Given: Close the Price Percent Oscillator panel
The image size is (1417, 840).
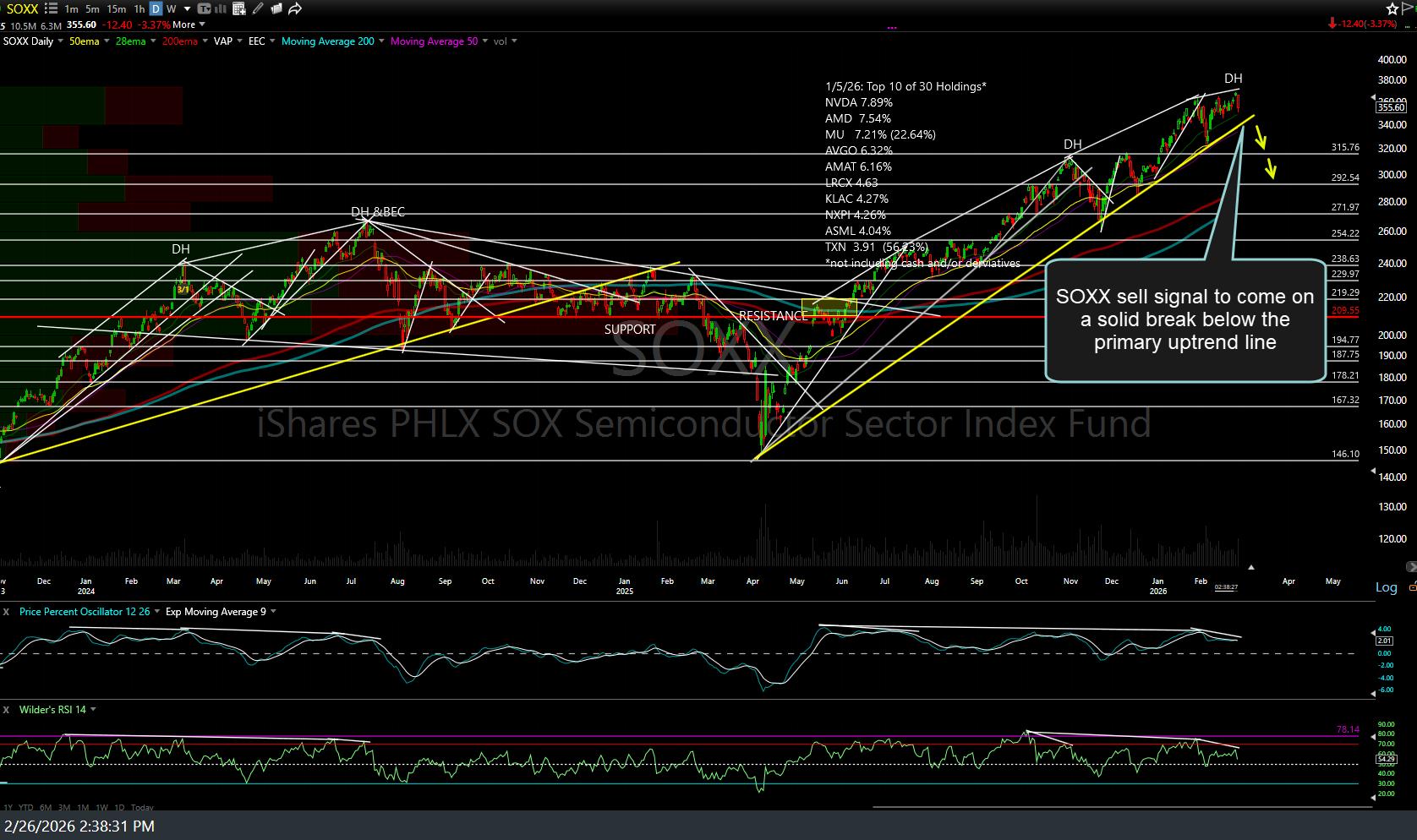Looking at the screenshot, I should coord(6,612).
